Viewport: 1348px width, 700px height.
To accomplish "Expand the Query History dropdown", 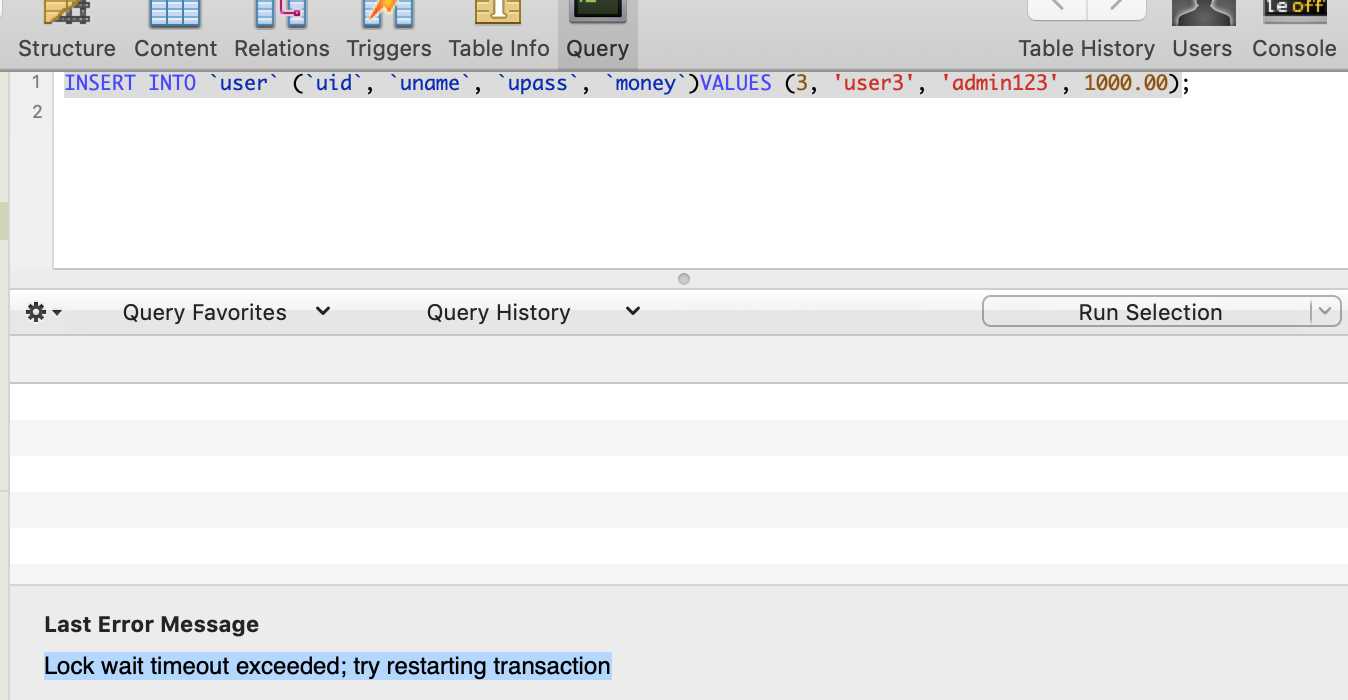I will point(533,312).
